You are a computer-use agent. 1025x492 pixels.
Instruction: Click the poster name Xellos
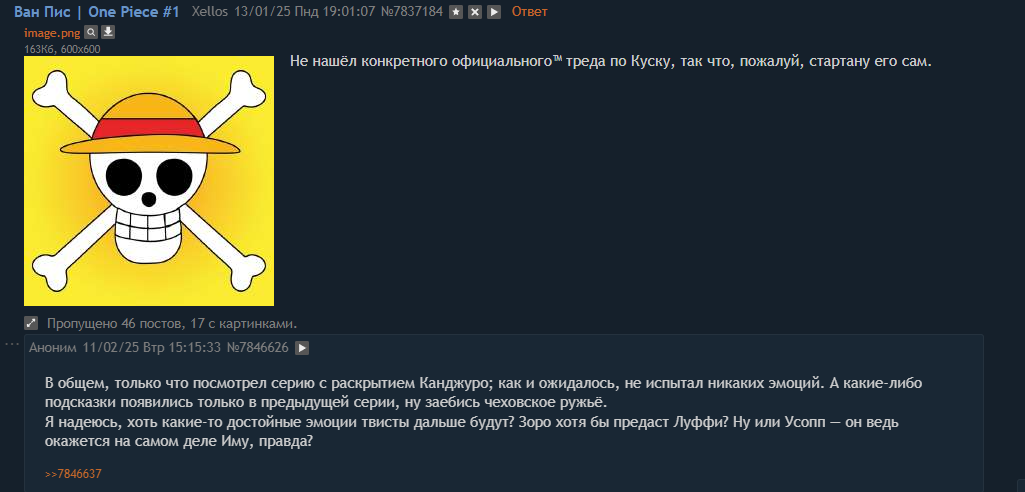point(210,12)
